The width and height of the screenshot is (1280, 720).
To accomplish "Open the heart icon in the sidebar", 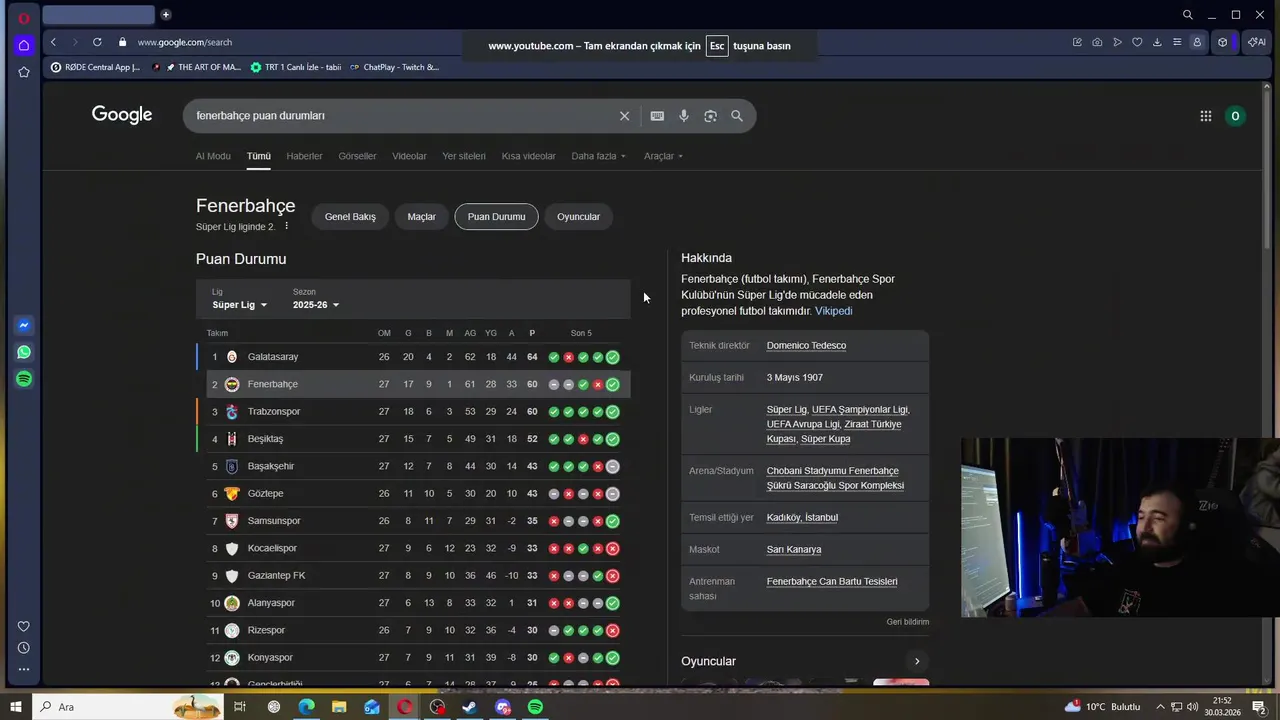I will [24, 626].
